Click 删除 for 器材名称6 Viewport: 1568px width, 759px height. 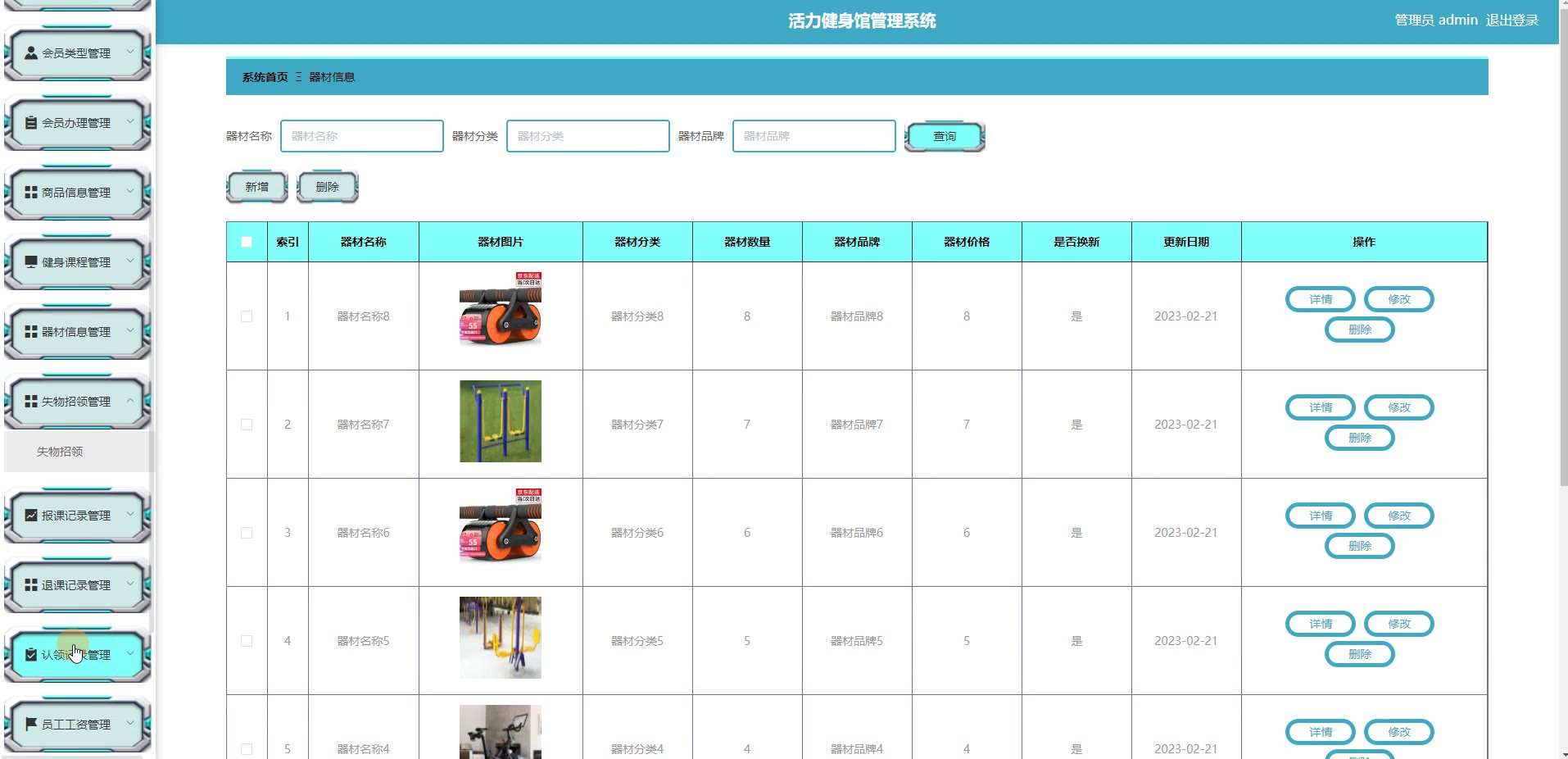point(1360,546)
